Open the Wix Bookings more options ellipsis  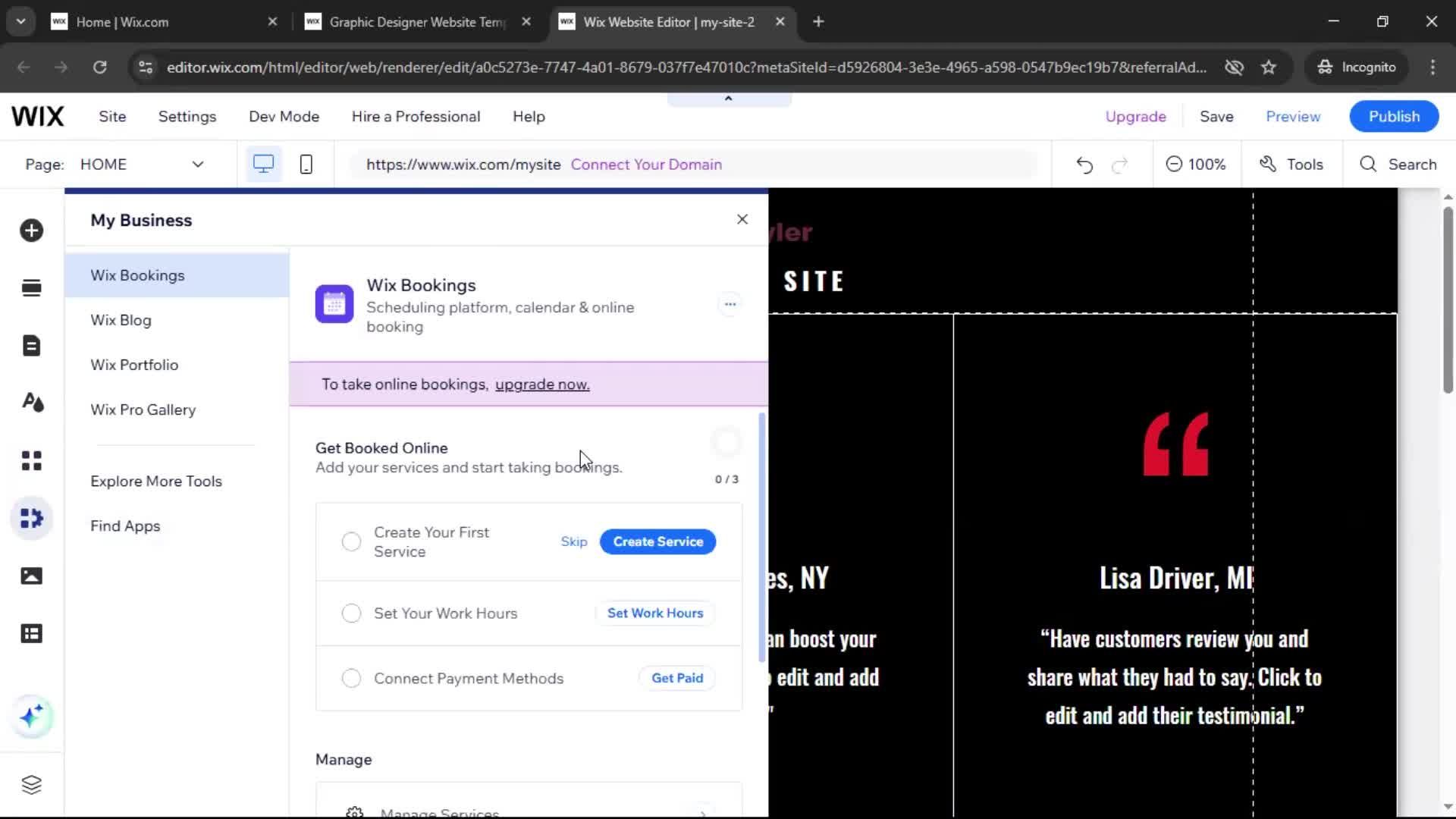click(730, 304)
